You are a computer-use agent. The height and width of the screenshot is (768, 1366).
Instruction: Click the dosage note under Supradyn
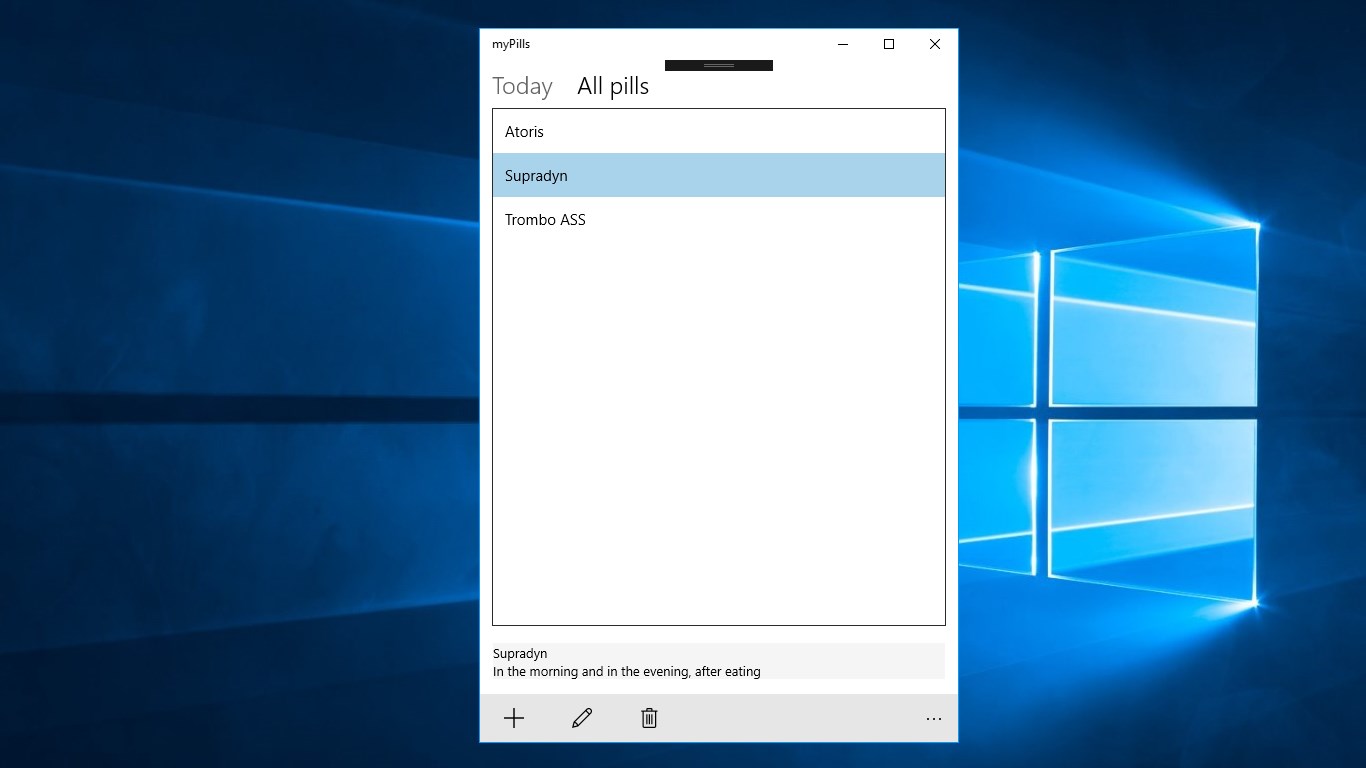point(626,671)
